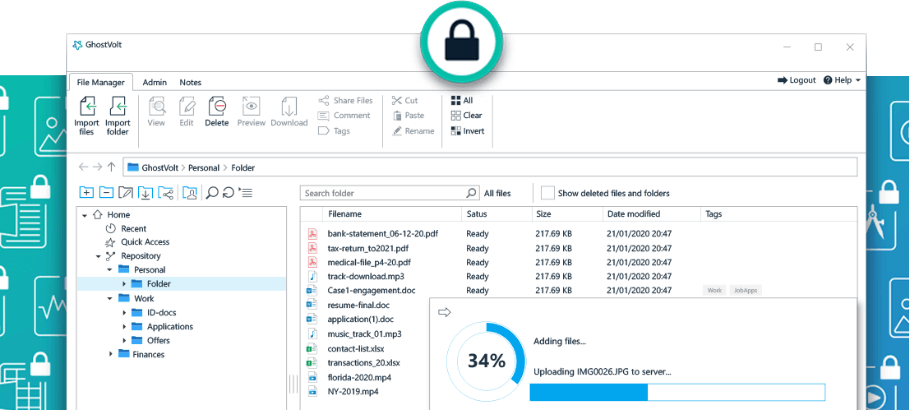Image resolution: width=909 pixels, height=410 pixels.
Task: Collapse the Repository tree node
Action: [x=98, y=256]
